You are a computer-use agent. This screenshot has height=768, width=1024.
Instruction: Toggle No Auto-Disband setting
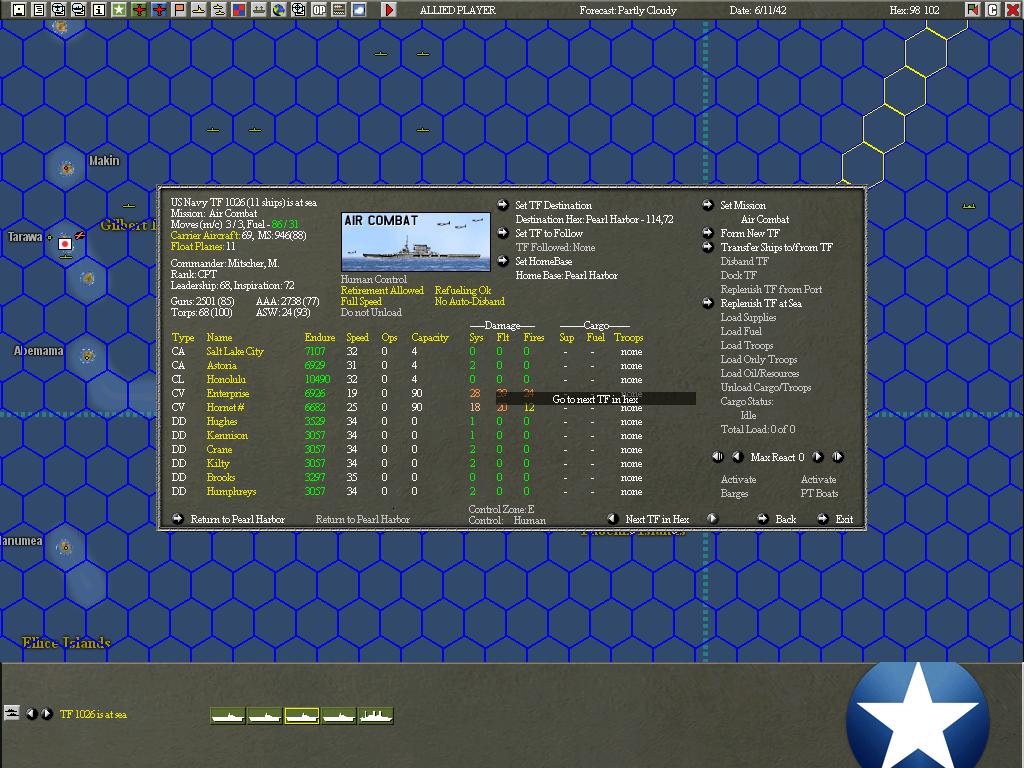click(x=470, y=302)
